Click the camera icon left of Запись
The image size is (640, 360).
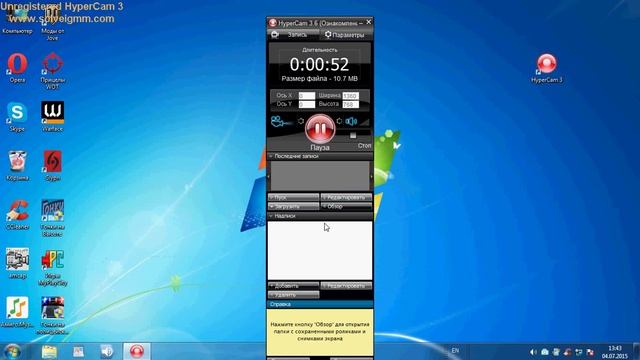275,35
